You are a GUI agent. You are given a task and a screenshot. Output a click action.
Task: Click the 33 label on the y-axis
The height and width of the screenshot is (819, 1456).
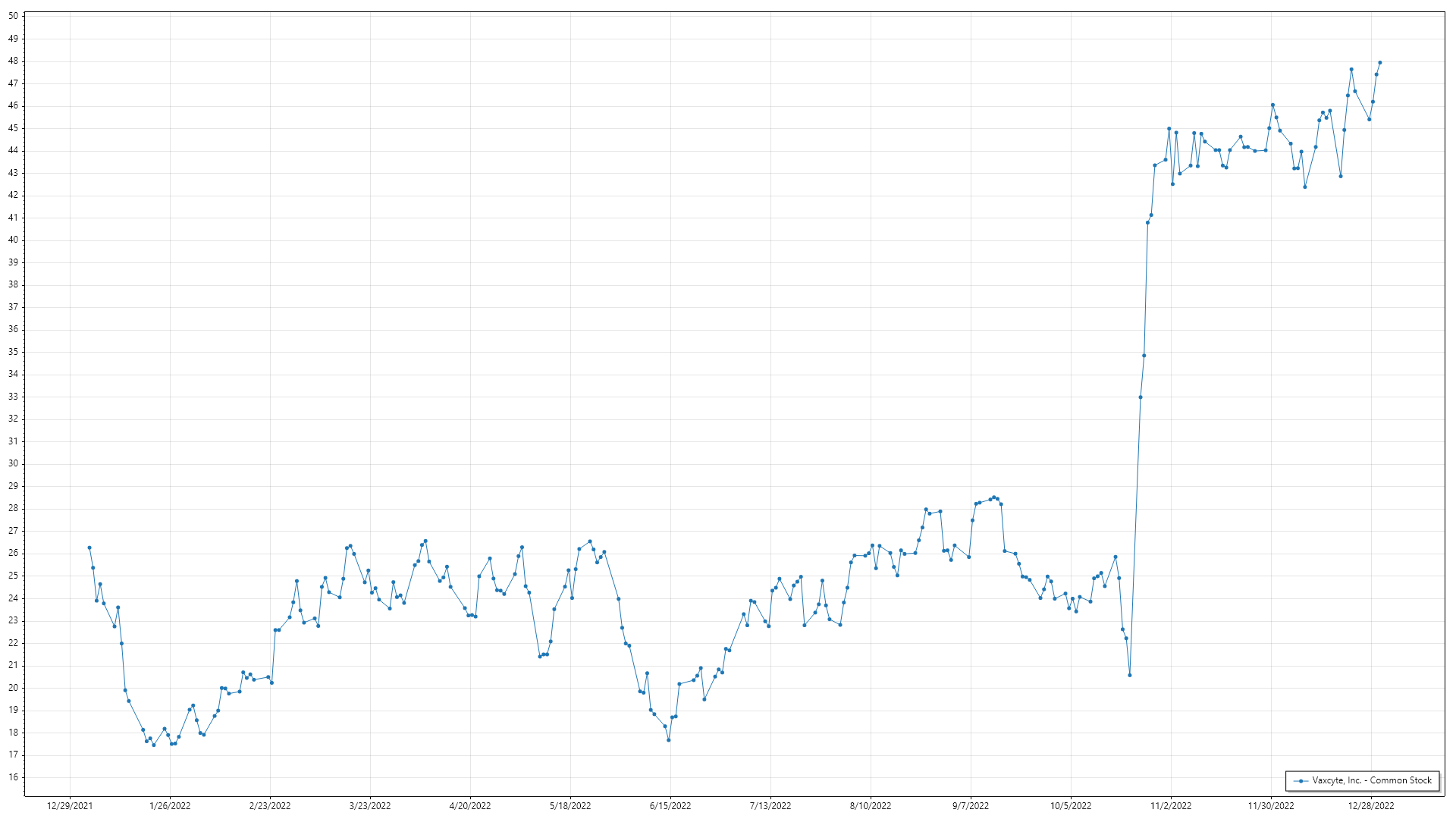click(13, 397)
